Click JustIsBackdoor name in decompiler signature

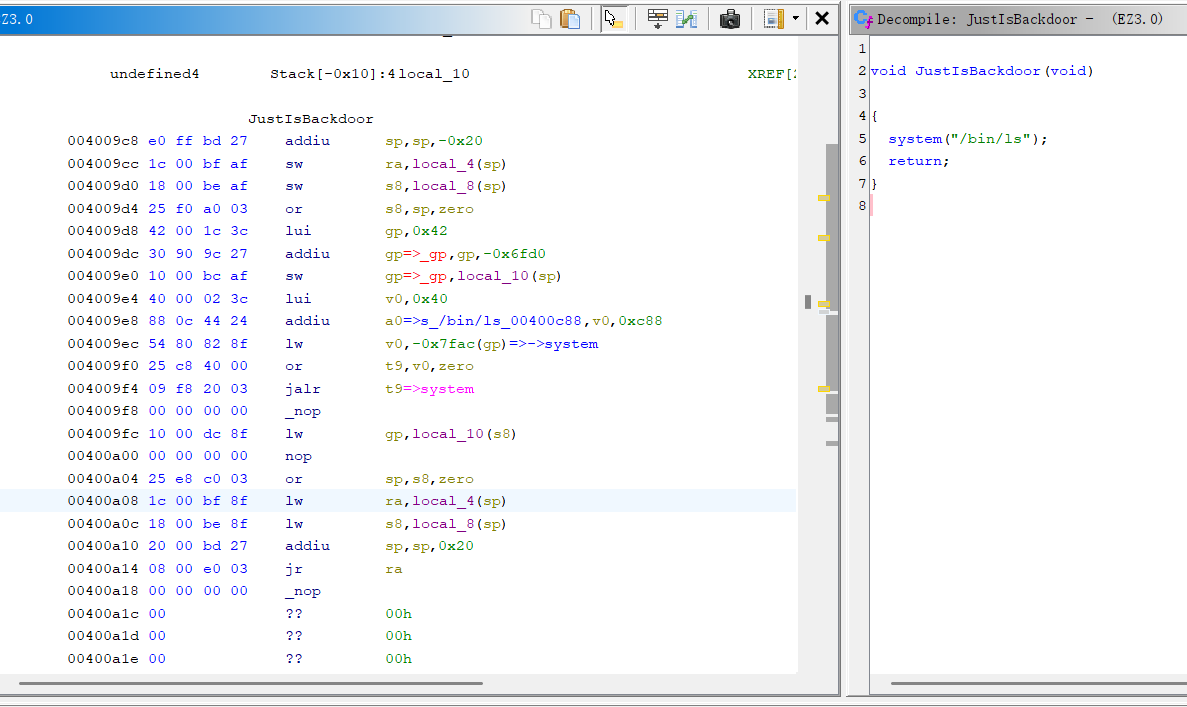pyautogui.click(x=977, y=71)
